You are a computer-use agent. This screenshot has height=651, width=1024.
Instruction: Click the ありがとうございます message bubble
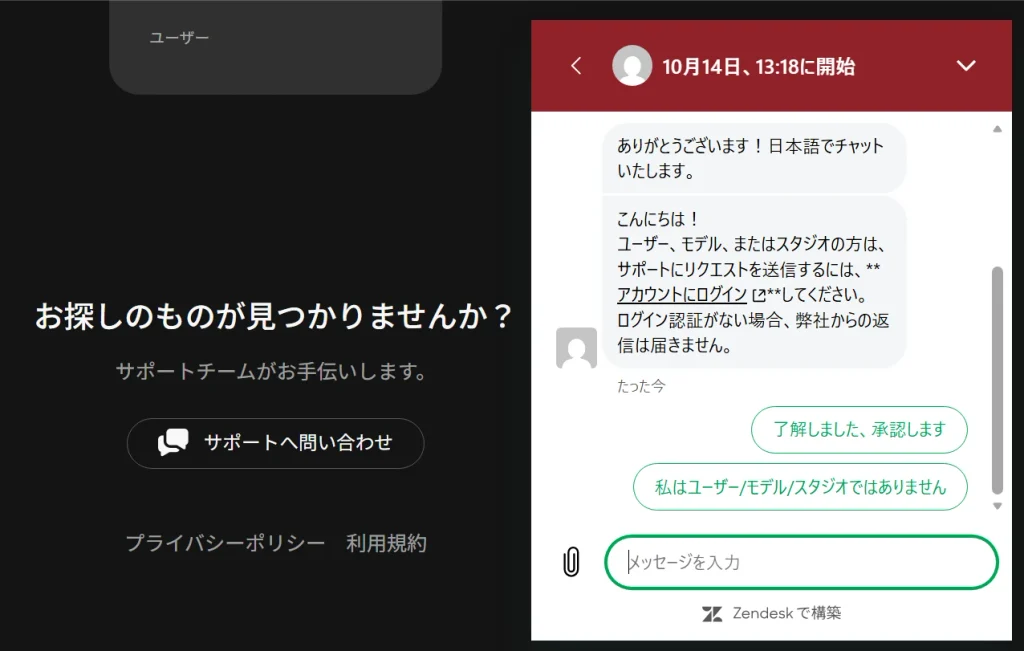754,158
